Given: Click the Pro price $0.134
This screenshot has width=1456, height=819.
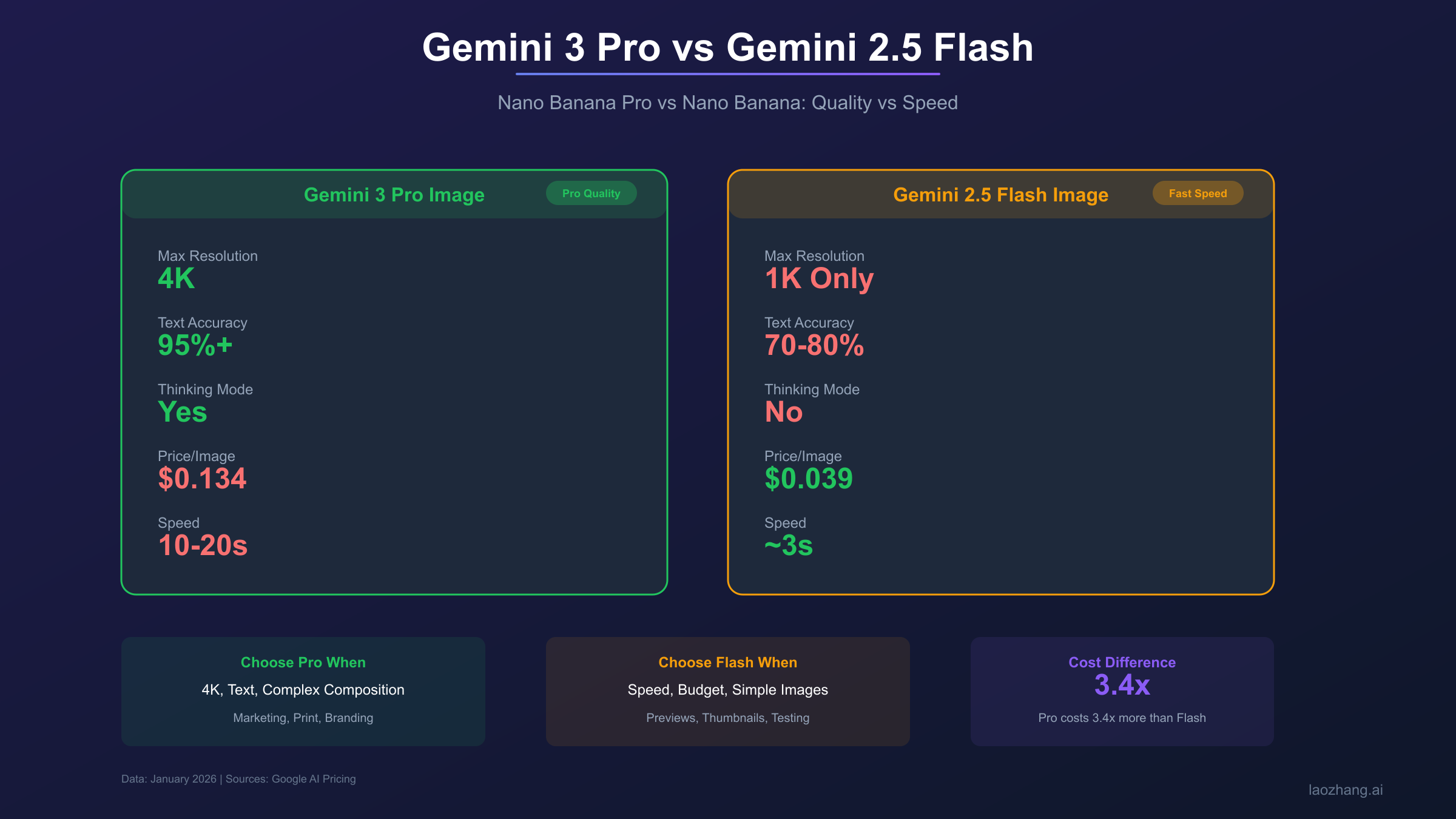Looking at the screenshot, I should click(x=202, y=479).
